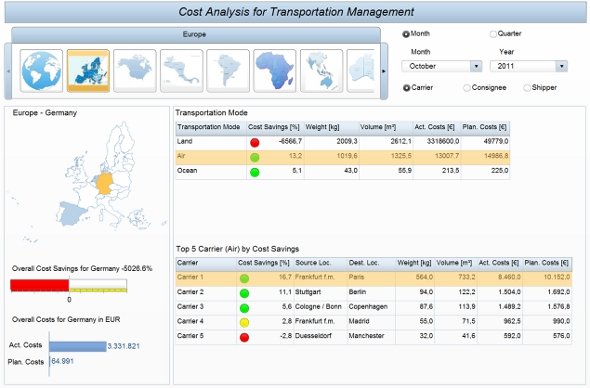
Task: Choose the North America map icon
Action: point(135,71)
